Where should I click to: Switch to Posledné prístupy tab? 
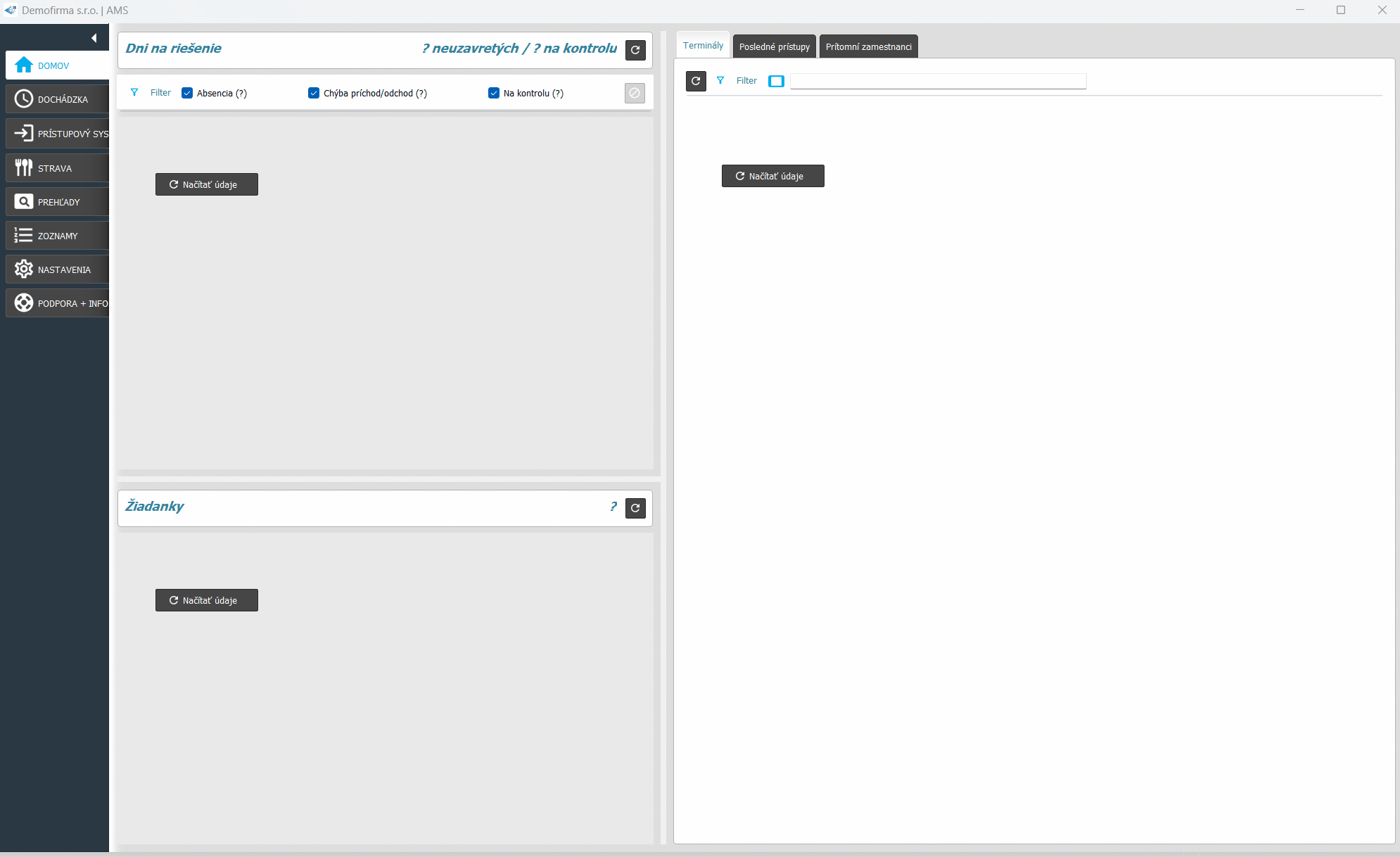[x=774, y=46]
